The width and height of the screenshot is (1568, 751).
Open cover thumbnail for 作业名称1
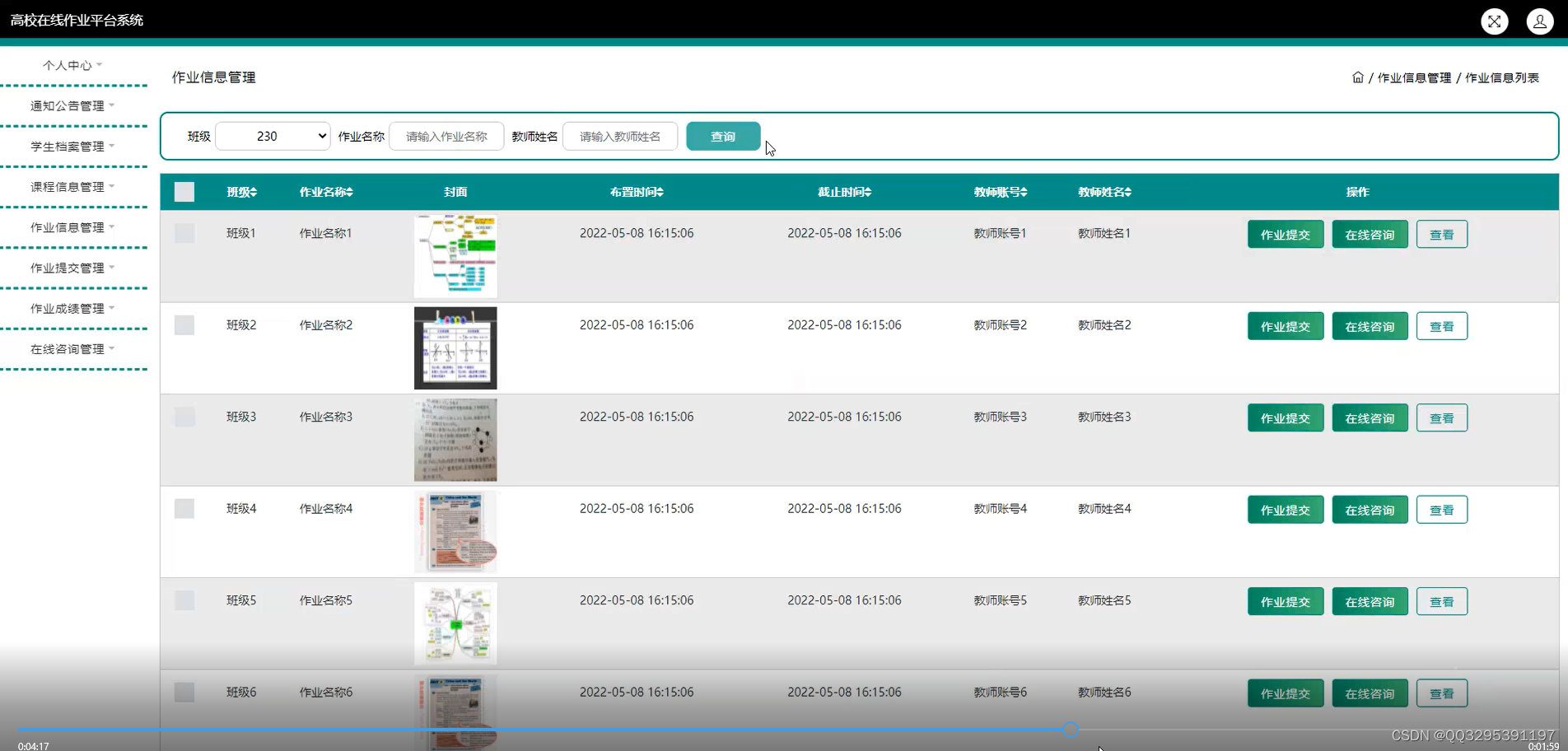point(455,256)
